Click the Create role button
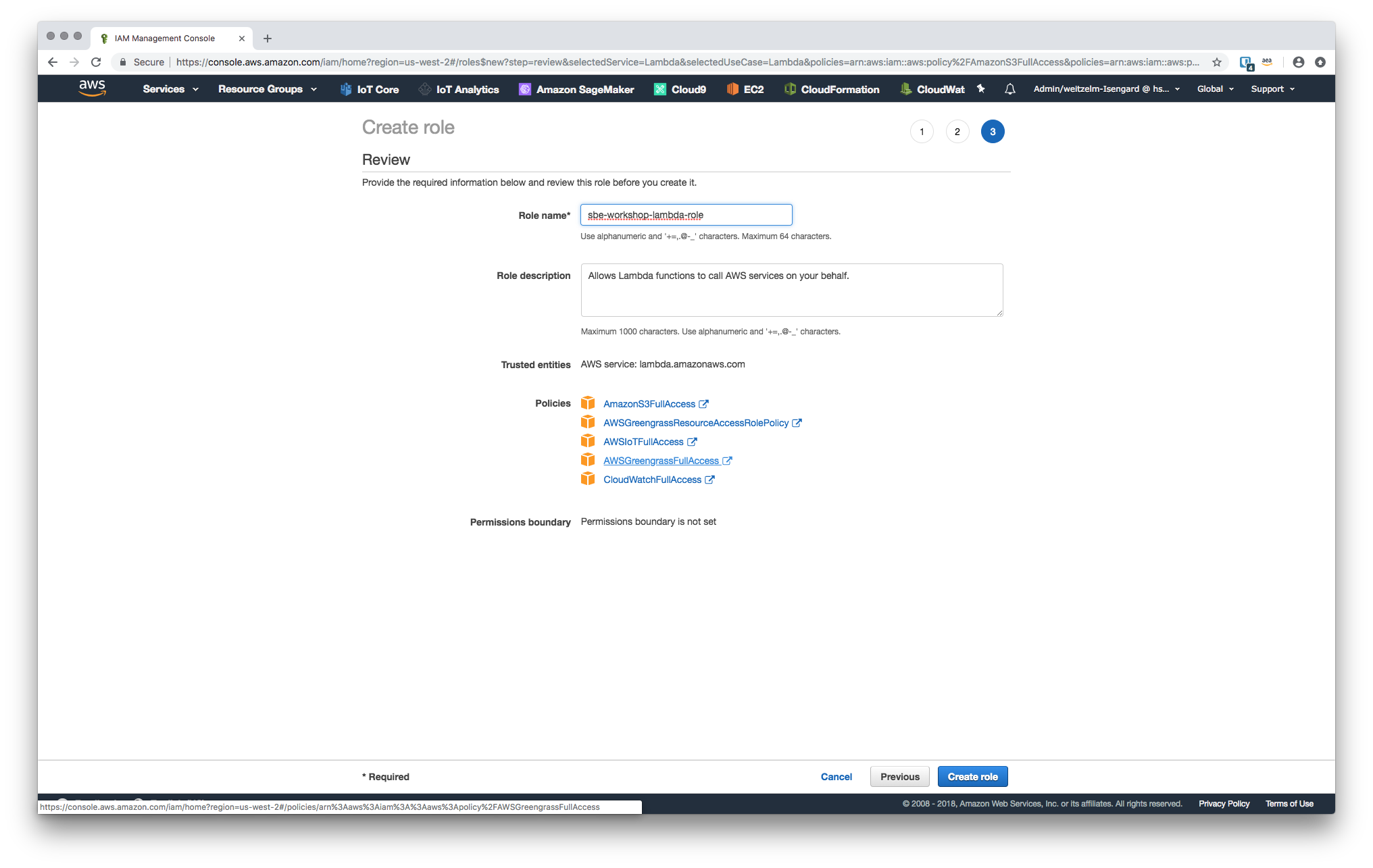Viewport: 1373px width, 868px height. point(972,777)
